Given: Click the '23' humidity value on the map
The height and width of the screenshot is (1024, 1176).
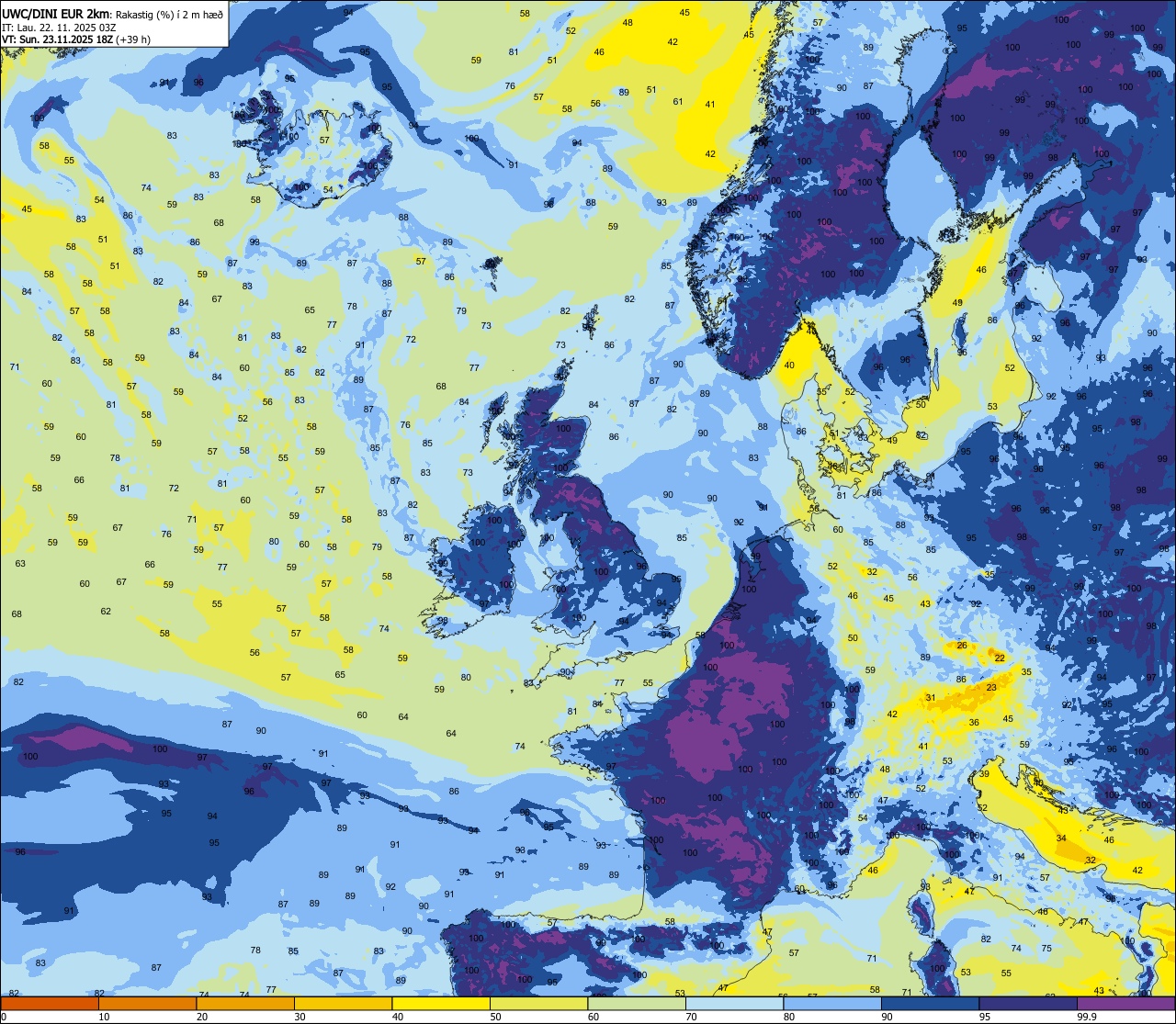Looking at the screenshot, I should click(x=991, y=688).
